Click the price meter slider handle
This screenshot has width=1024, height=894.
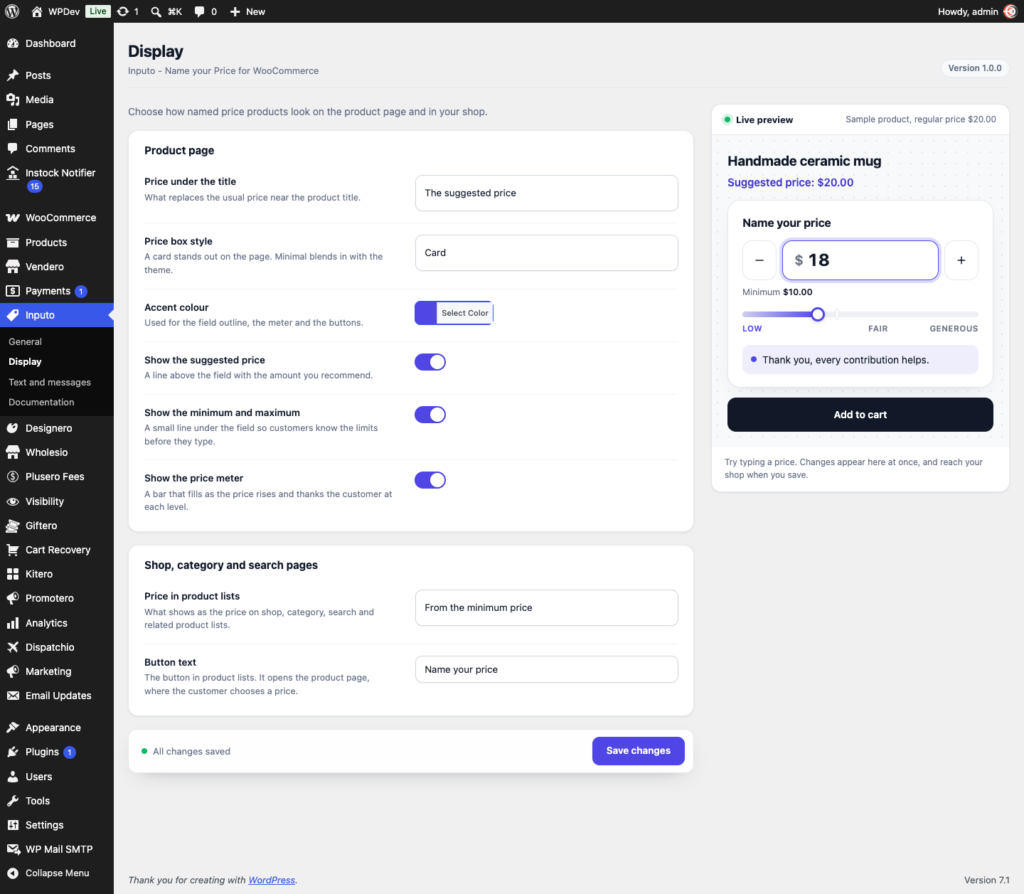coord(818,314)
